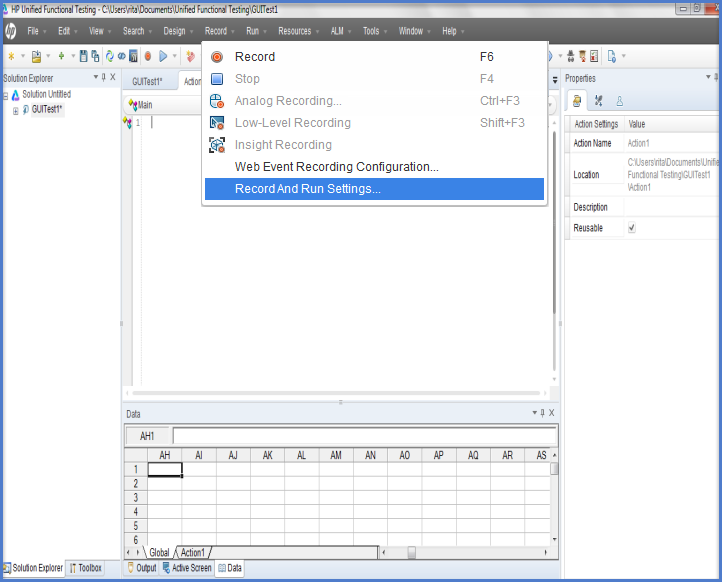
Task: Switch to the Solution Explorer bottom tab
Action: (x=33, y=568)
